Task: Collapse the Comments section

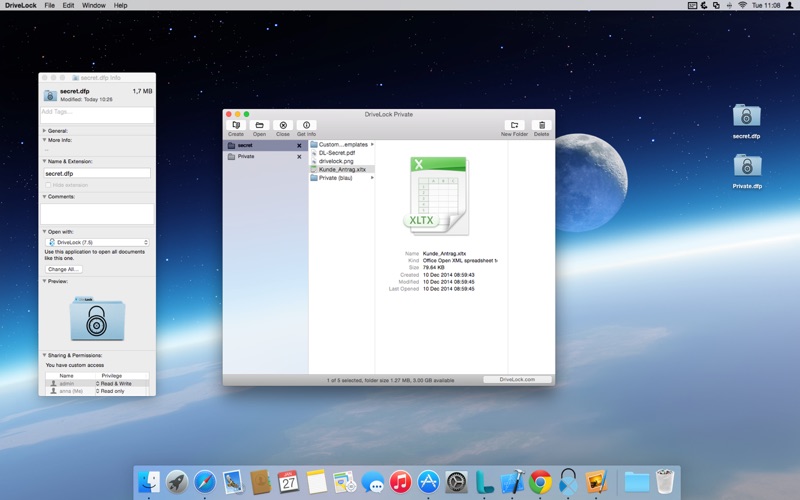Action: click(x=44, y=196)
